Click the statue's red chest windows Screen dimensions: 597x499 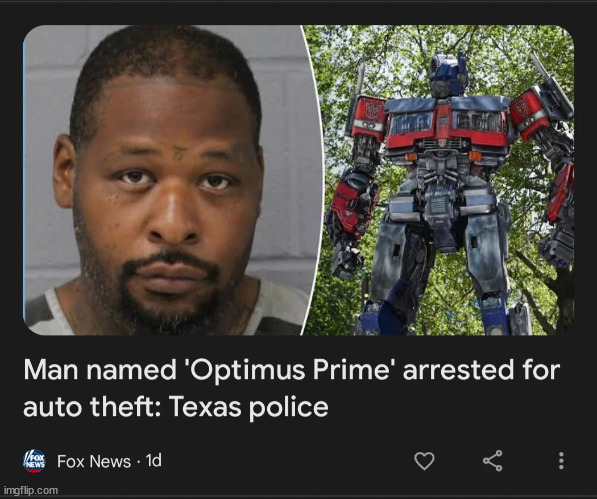point(448,123)
